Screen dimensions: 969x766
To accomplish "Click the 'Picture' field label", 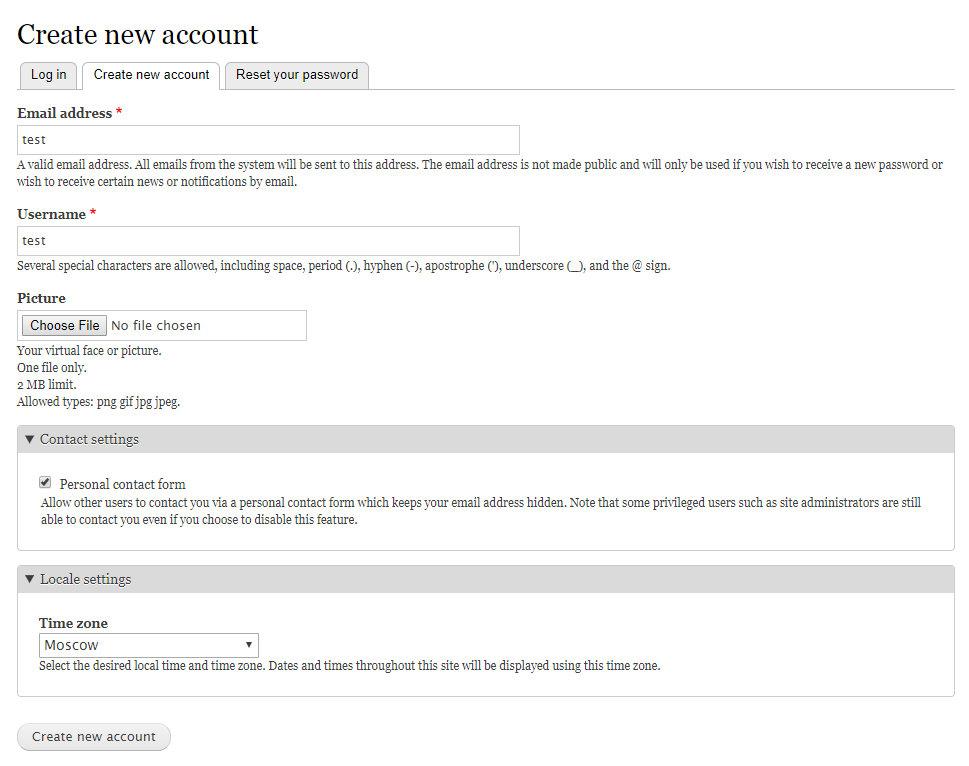I will [41, 298].
